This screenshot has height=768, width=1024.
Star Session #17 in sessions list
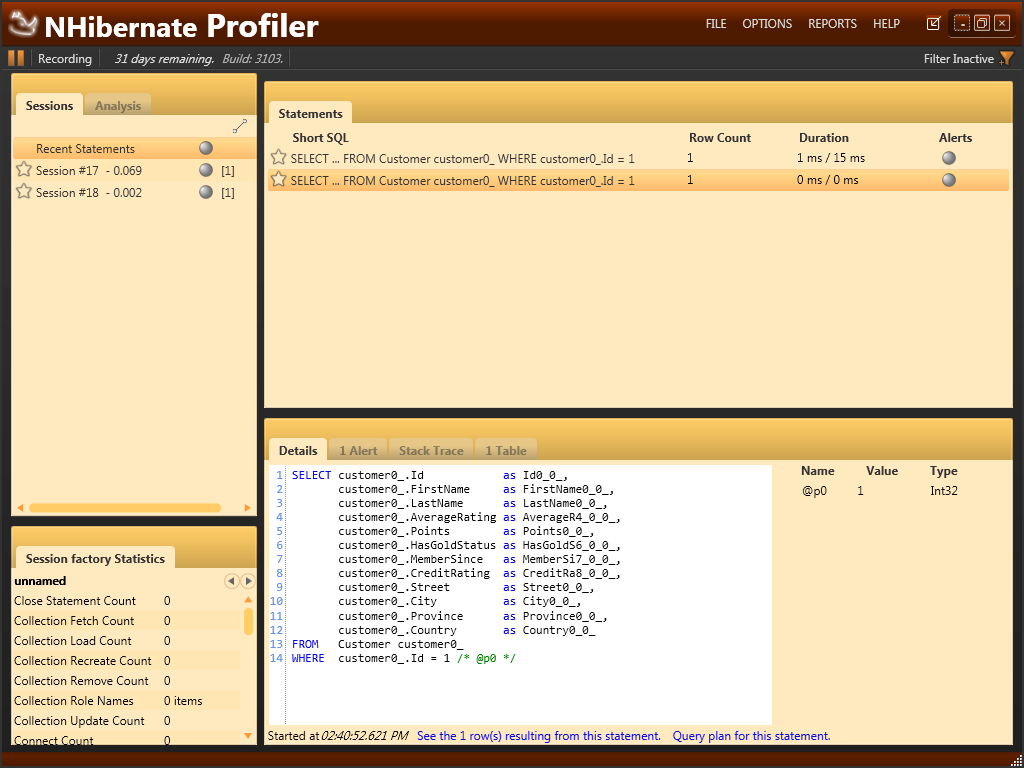pyautogui.click(x=24, y=170)
